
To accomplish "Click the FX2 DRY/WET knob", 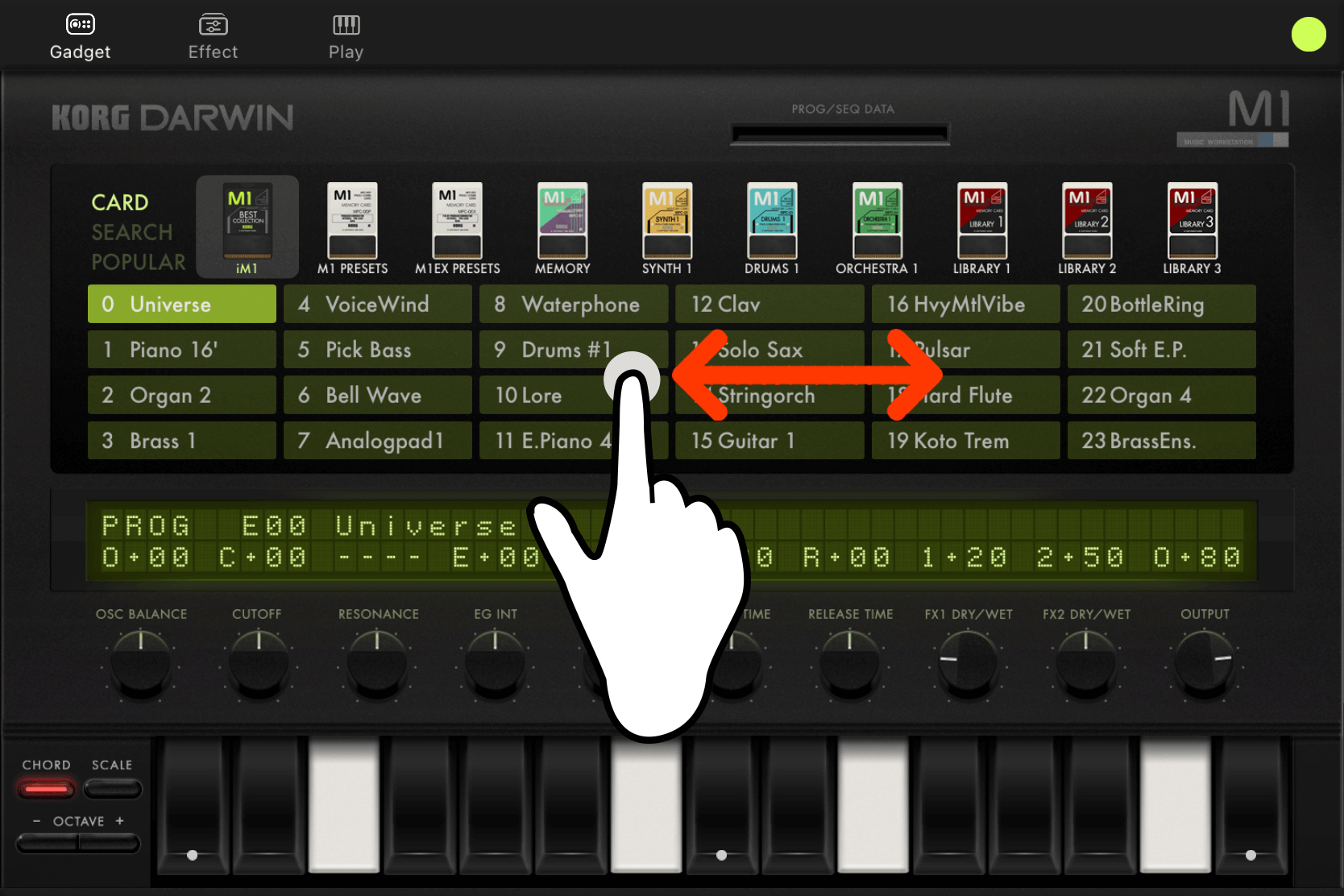I will 1085,664.
